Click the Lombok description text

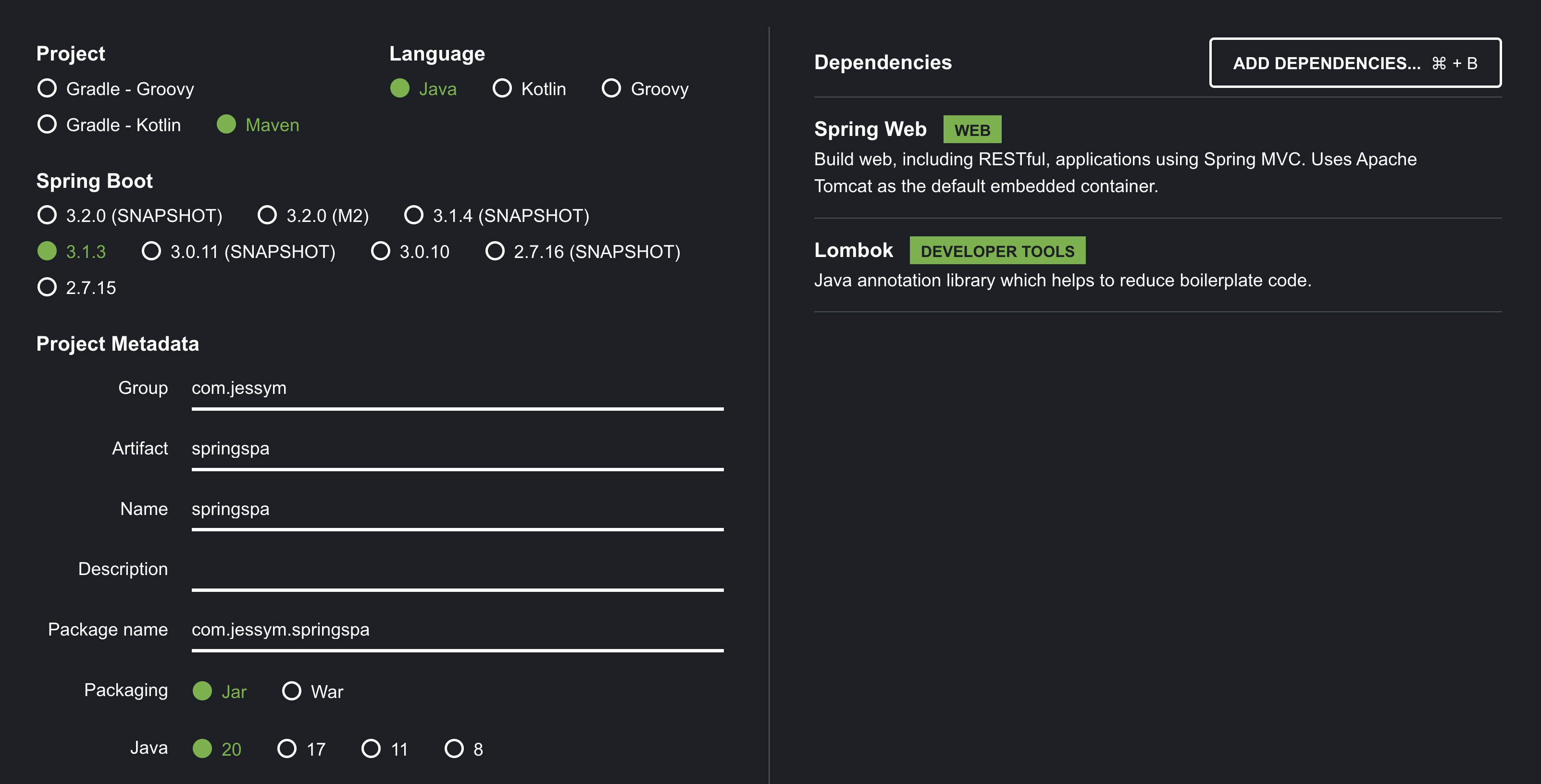pos(1062,280)
